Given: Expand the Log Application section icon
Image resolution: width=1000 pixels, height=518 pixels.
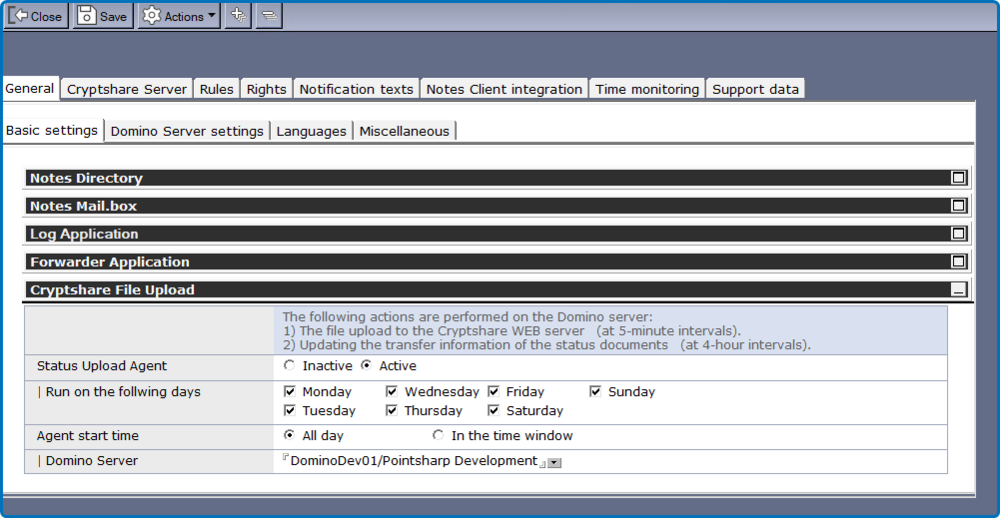Looking at the screenshot, I should point(958,234).
